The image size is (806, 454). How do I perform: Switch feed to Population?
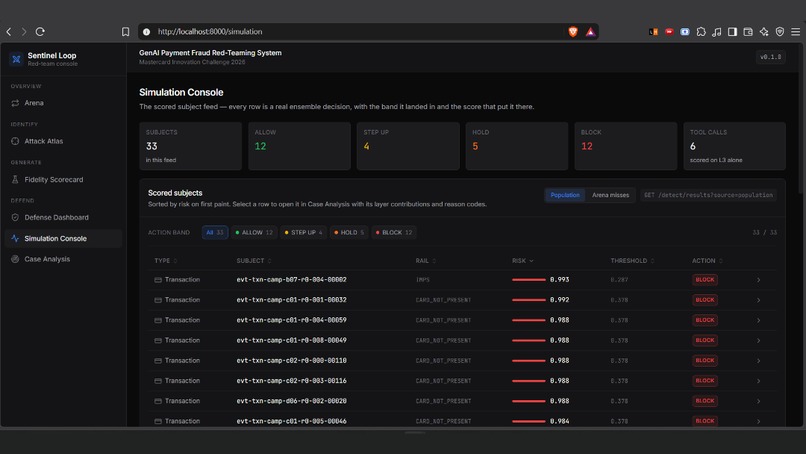[x=565, y=195]
